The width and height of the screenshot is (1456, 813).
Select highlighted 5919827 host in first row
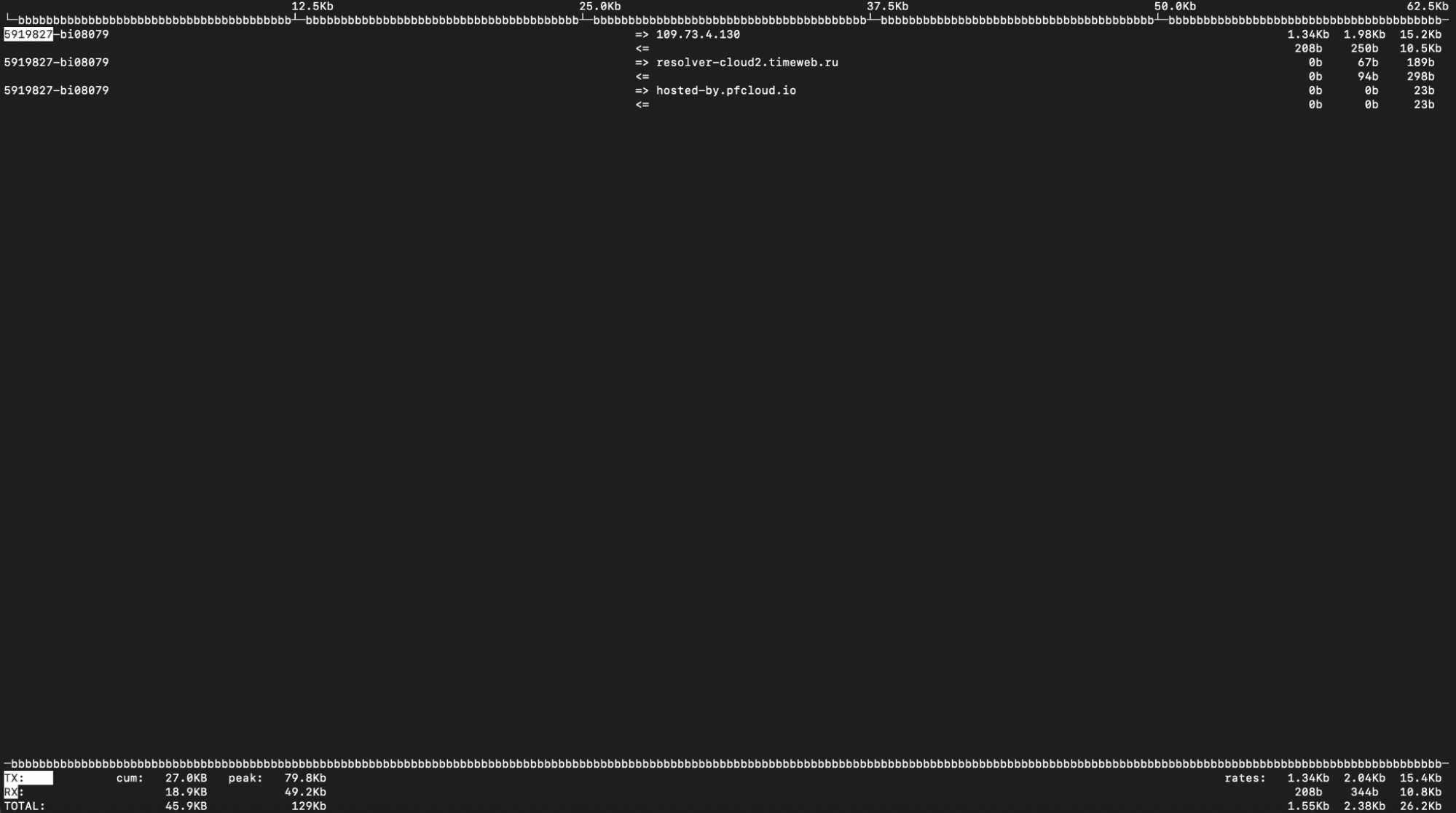[28, 34]
